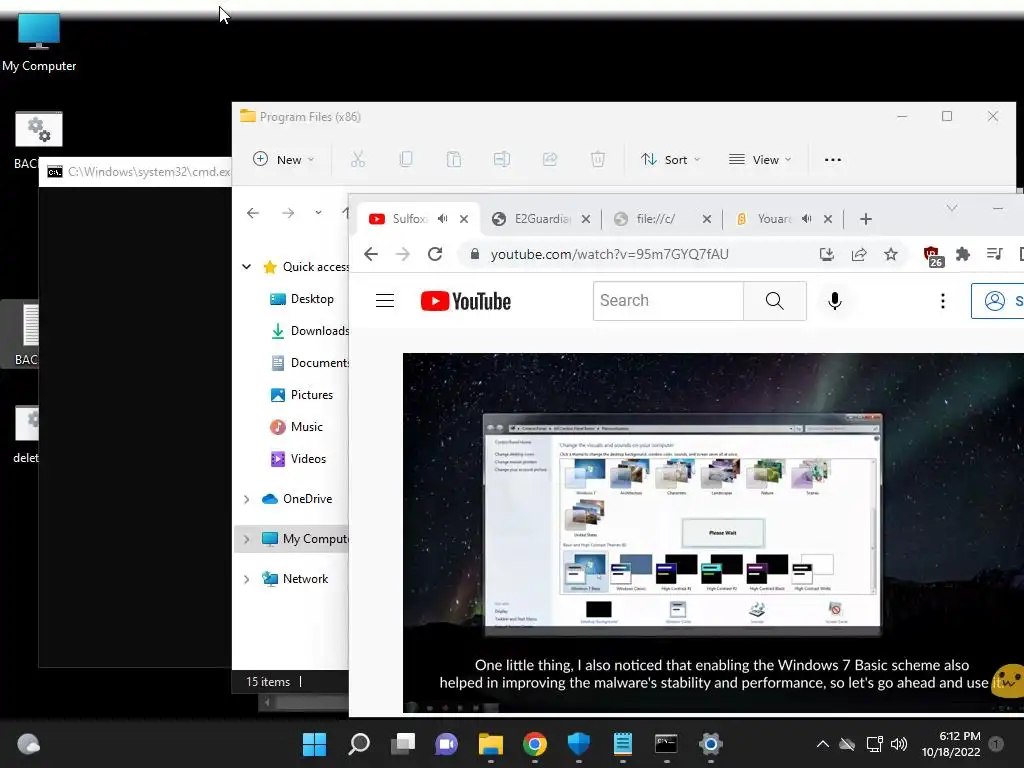The width and height of the screenshot is (1024, 768).
Task: Open the View dropdown in Explorer
Action: (x=760, y=159)
